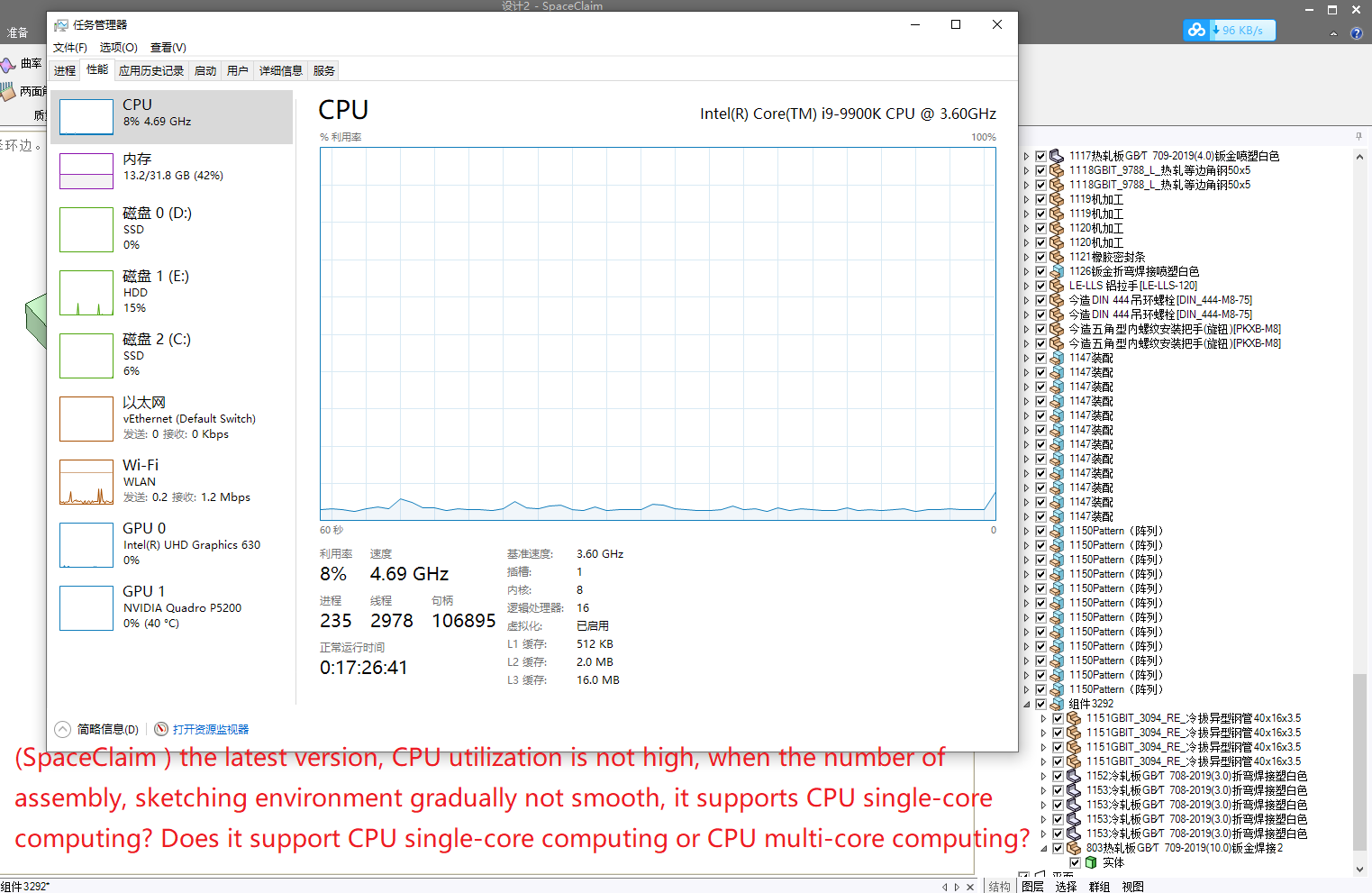This screenshot has height=893, width=1372.
Task: Click the previous document tab arrow
Action: click(945, 887)
